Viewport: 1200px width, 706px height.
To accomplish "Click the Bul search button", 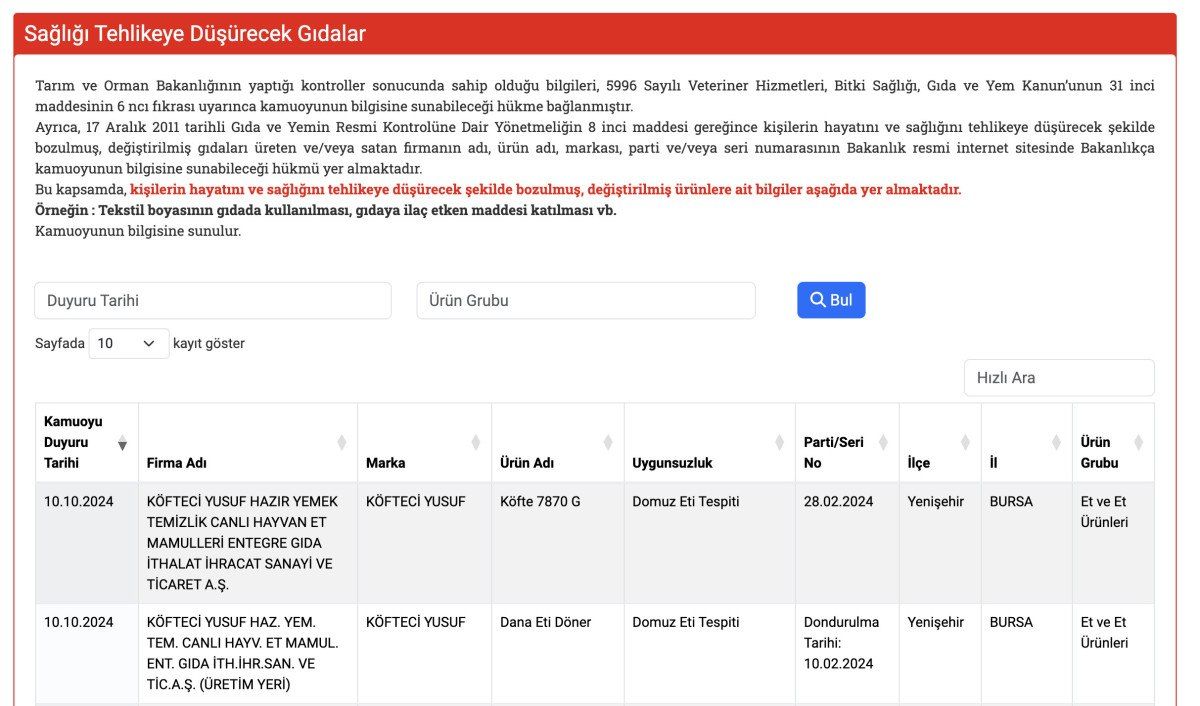I will (831, 300).
